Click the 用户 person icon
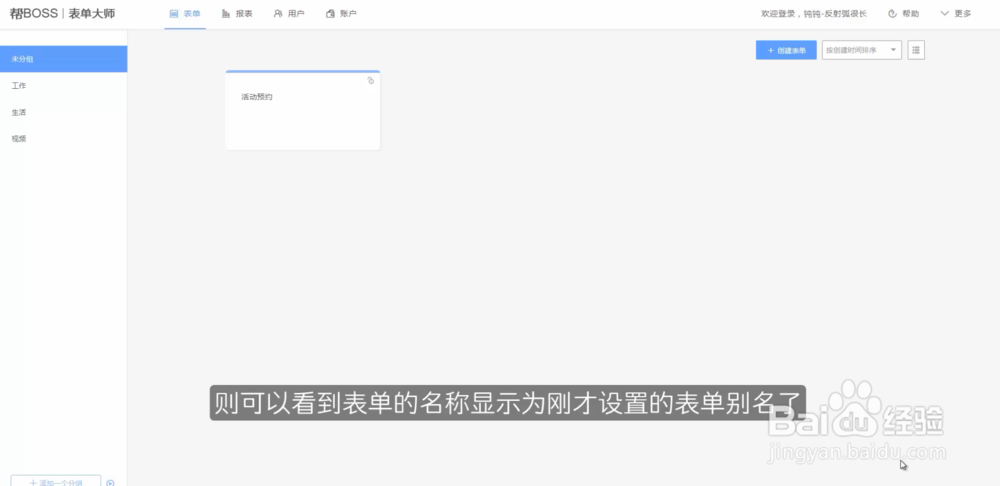Viewport: 1000px width, 486px height. pos(277,13)
